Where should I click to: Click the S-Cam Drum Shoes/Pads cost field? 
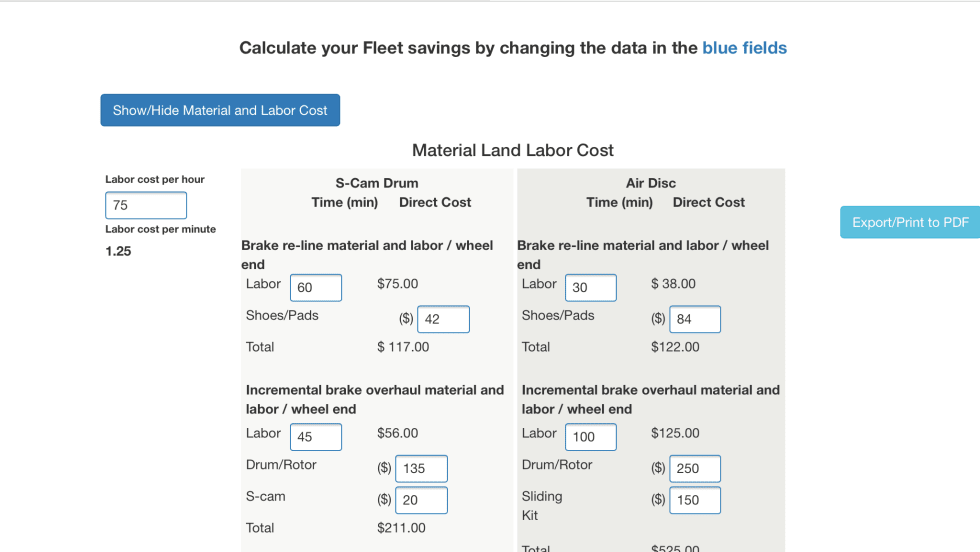click(443, 320)
